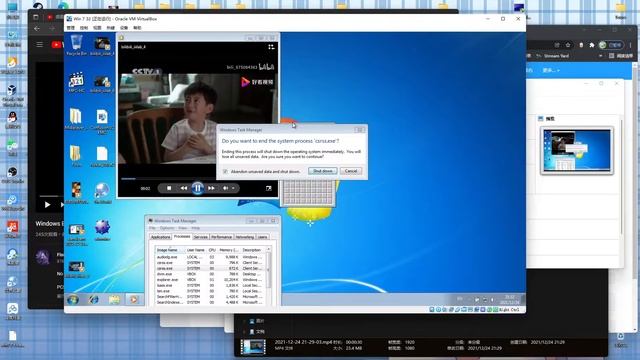Select the QQ penguin icon on host desktop
This screenshot has width=640, height=360.
tap(12, 120)
